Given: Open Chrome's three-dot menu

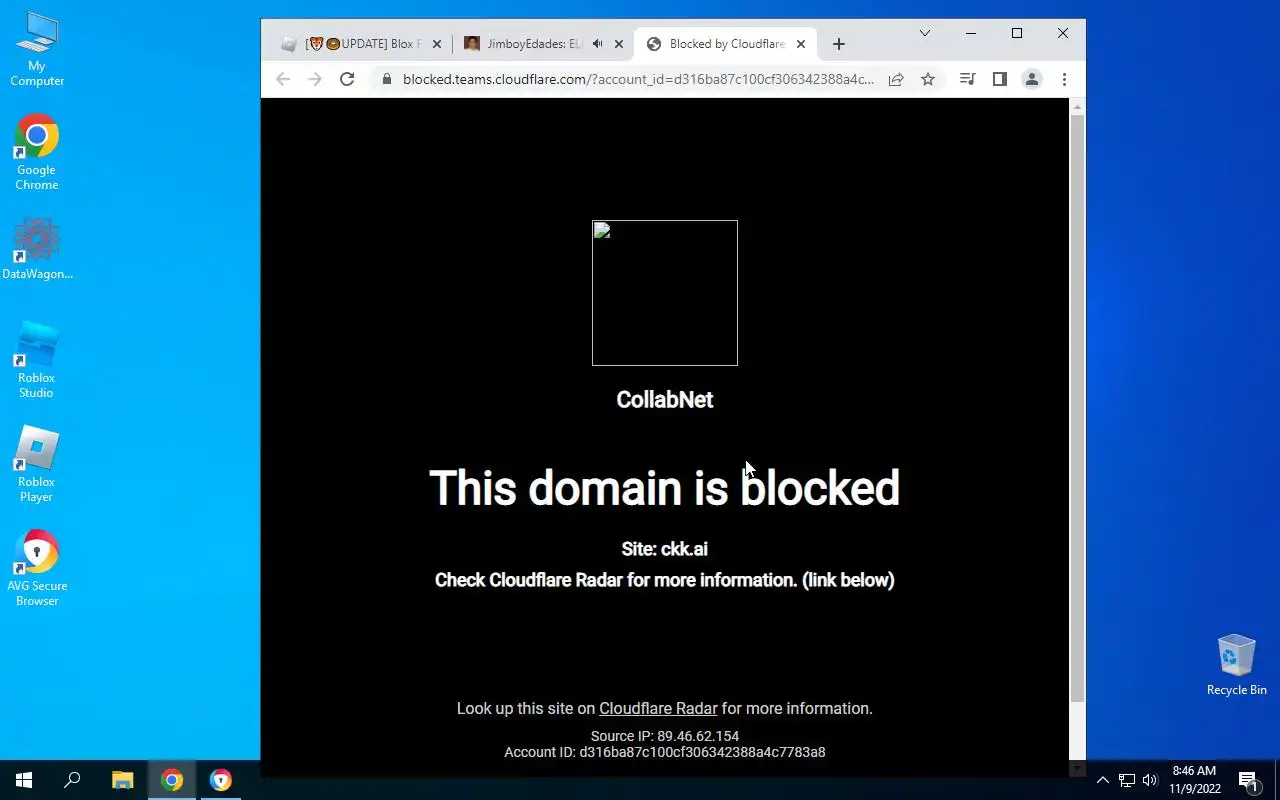Looking at the screenshot, I should click(x=1064, y=79).
